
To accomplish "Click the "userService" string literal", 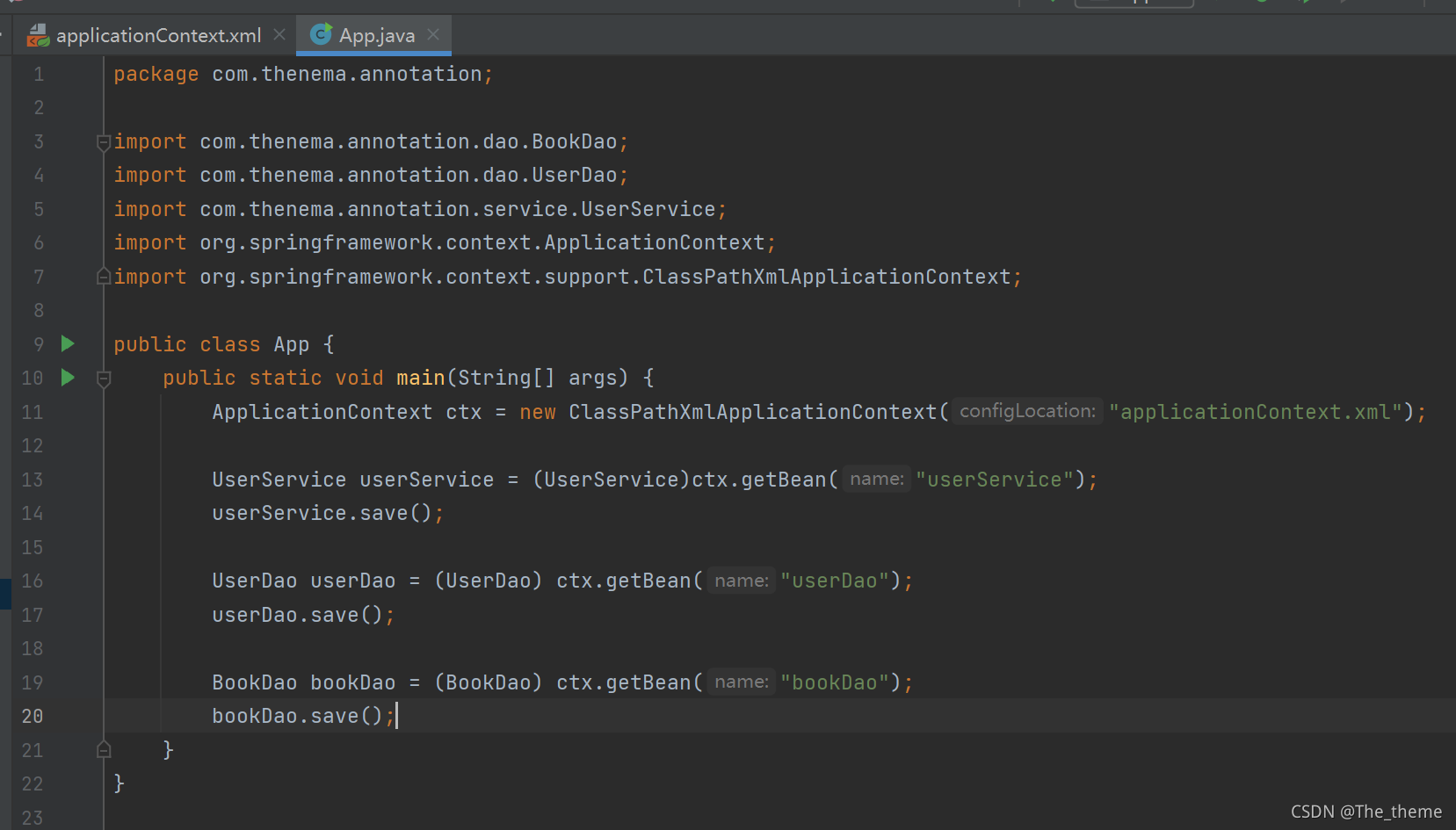I will [995, 480].
